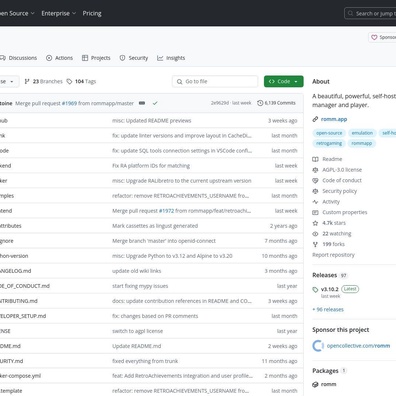Click the Security shield icon

coord(122,58)
